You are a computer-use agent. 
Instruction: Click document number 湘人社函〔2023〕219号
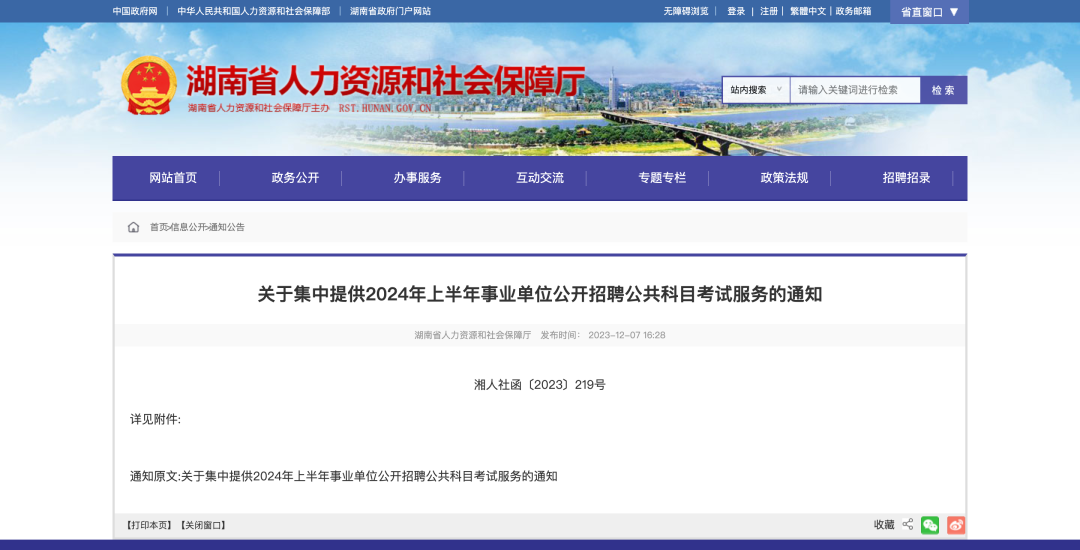(x=540, y=385)
